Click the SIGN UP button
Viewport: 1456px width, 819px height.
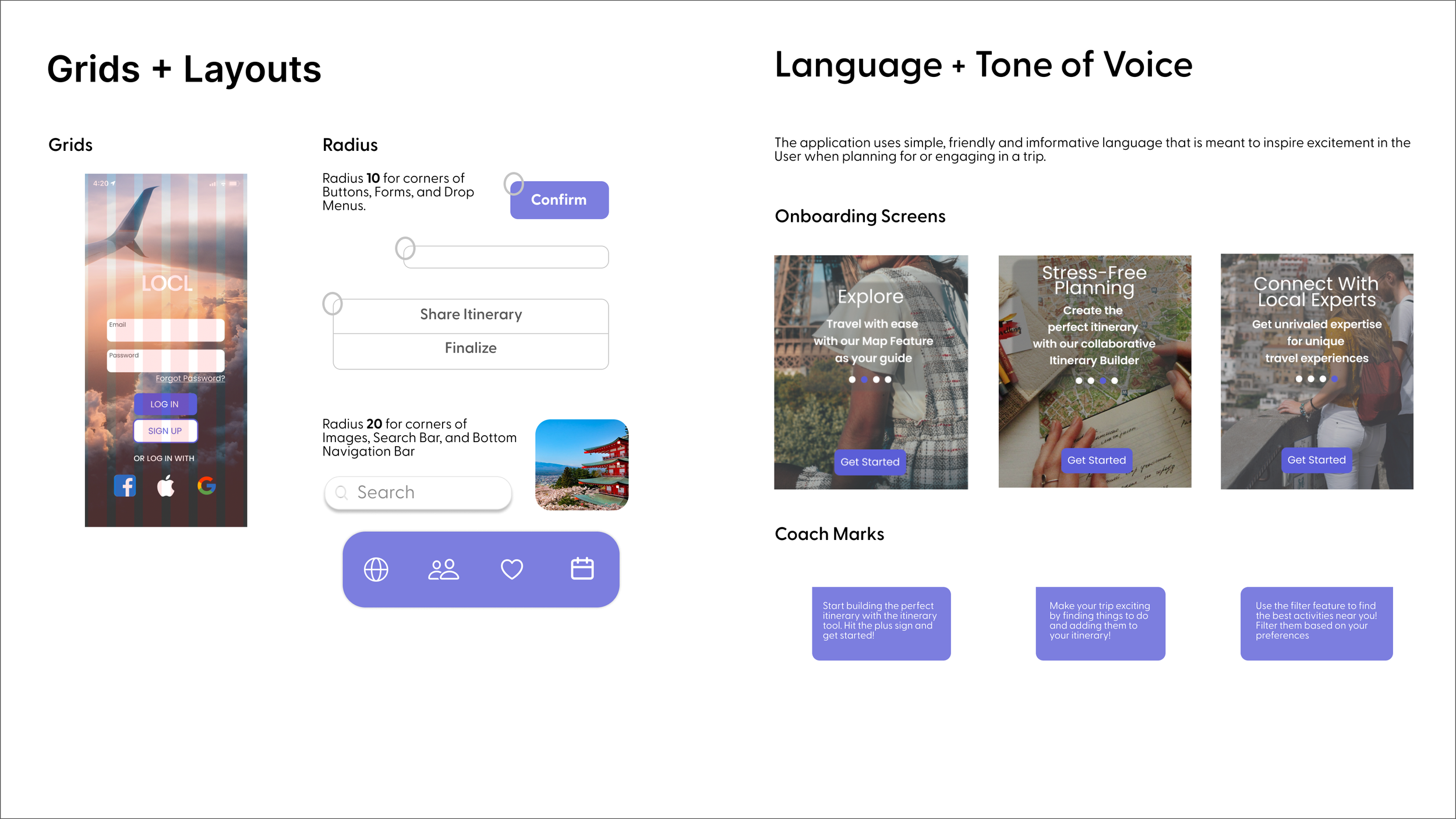point(165,431)
